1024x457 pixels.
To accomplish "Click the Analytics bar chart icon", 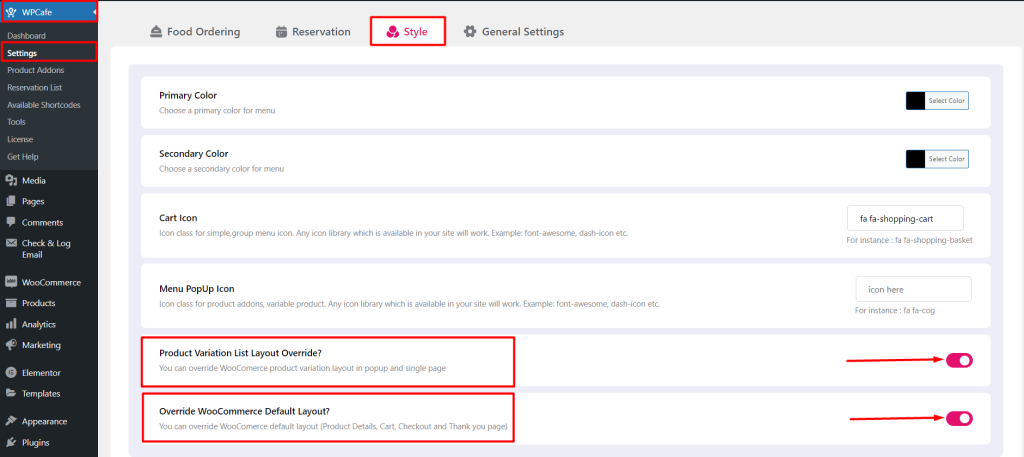I will (x=11, y=324).
